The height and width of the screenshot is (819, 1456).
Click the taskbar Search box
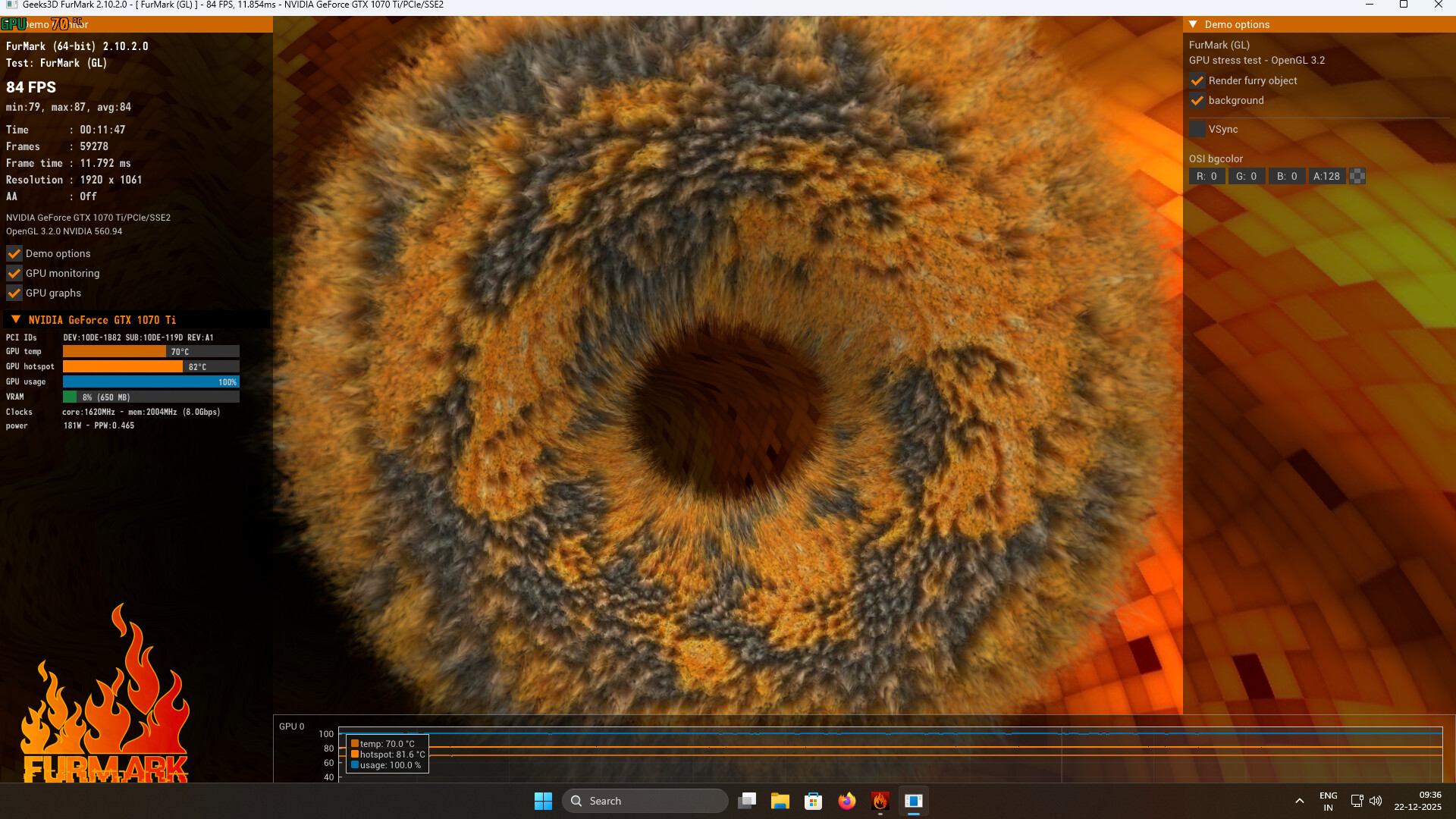tap(645, 801)
